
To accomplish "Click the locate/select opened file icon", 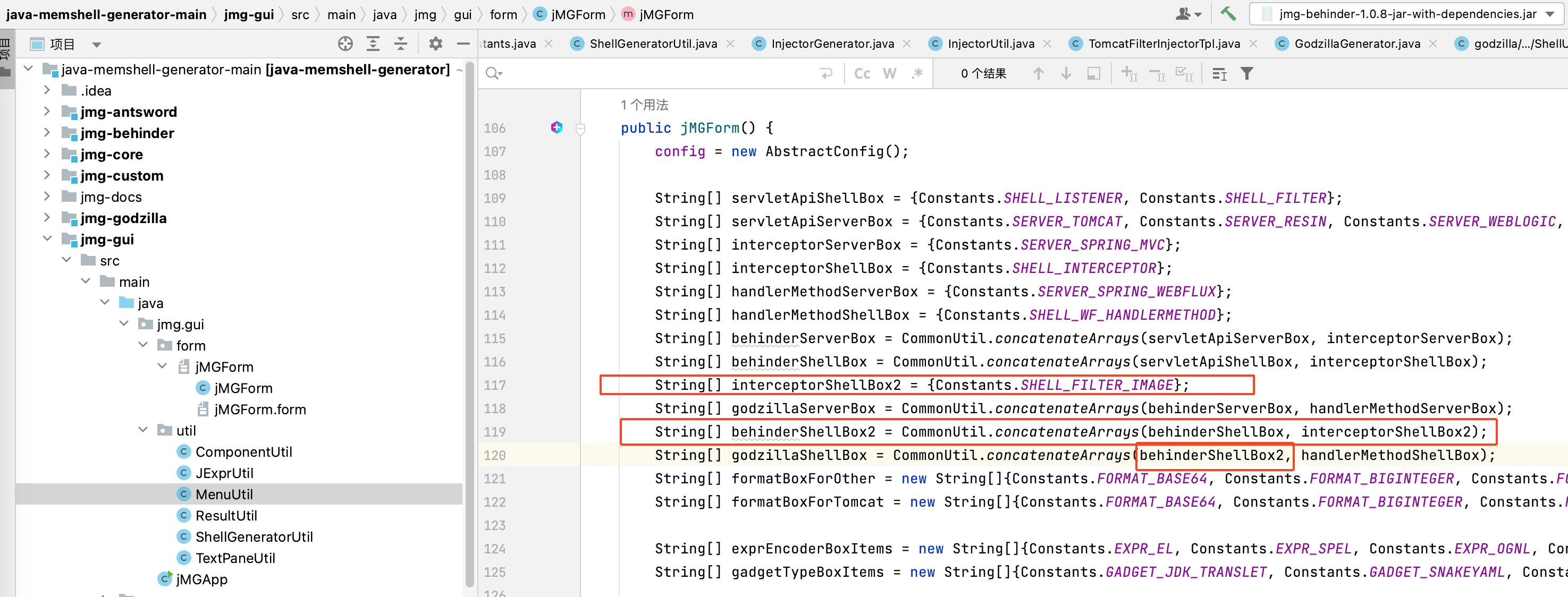I will coord(345,44).
